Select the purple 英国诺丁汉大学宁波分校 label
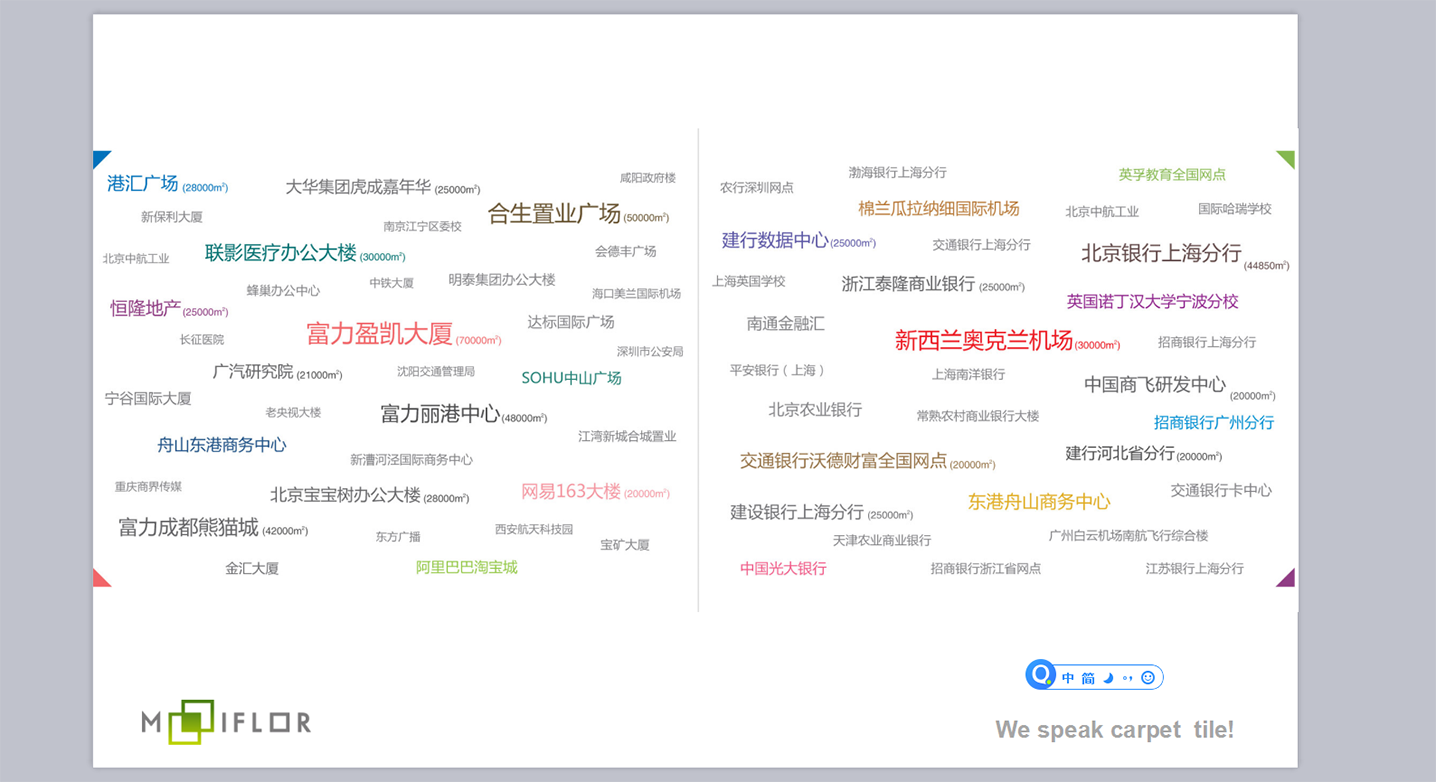 1152,301
